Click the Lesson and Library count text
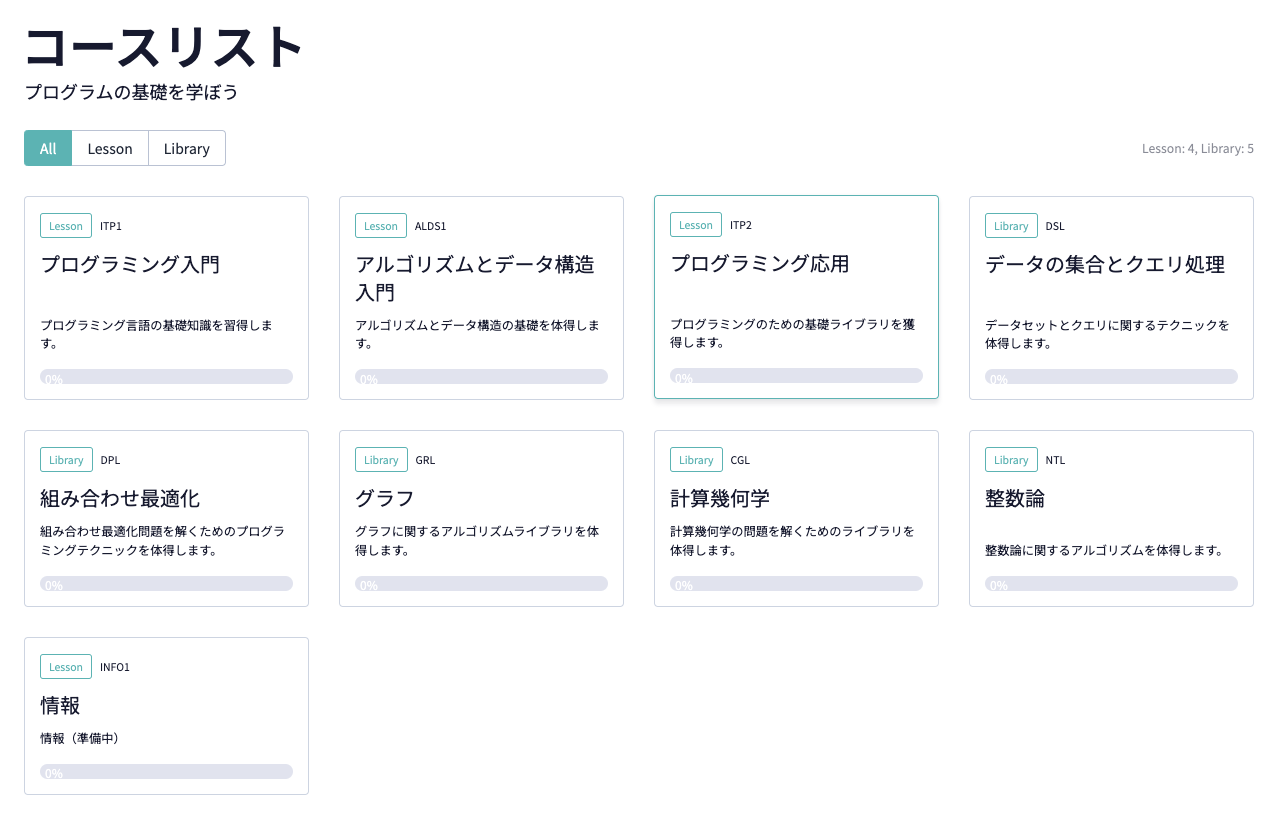1271x818 pixels. coord(1197,149)
